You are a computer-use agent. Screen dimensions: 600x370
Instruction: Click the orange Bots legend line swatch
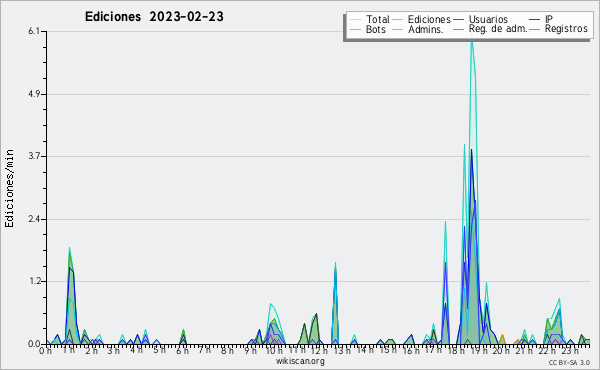(355, 29)
